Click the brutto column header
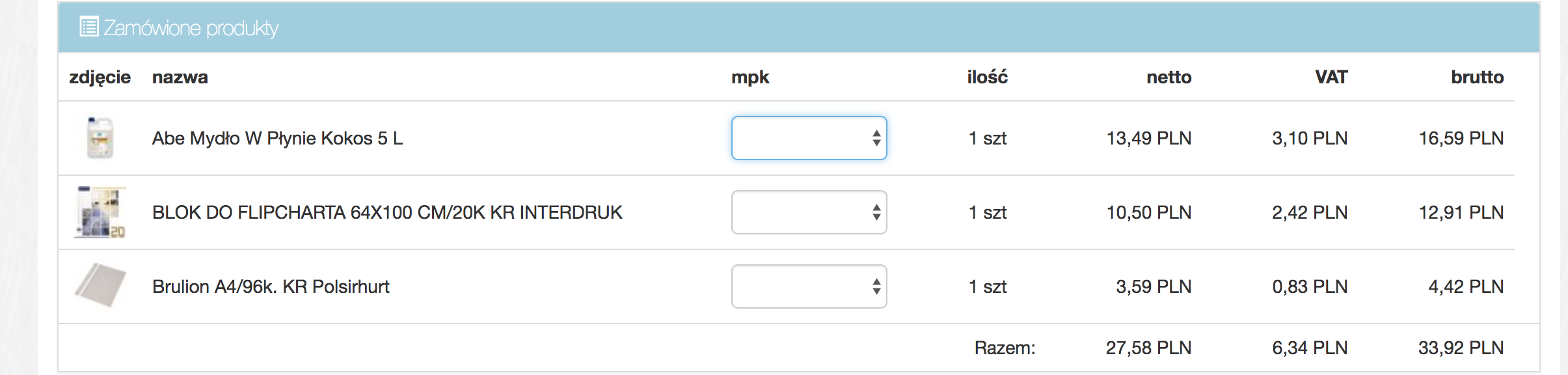Screen dimensions: 1568x375 tap(1477, 77)
